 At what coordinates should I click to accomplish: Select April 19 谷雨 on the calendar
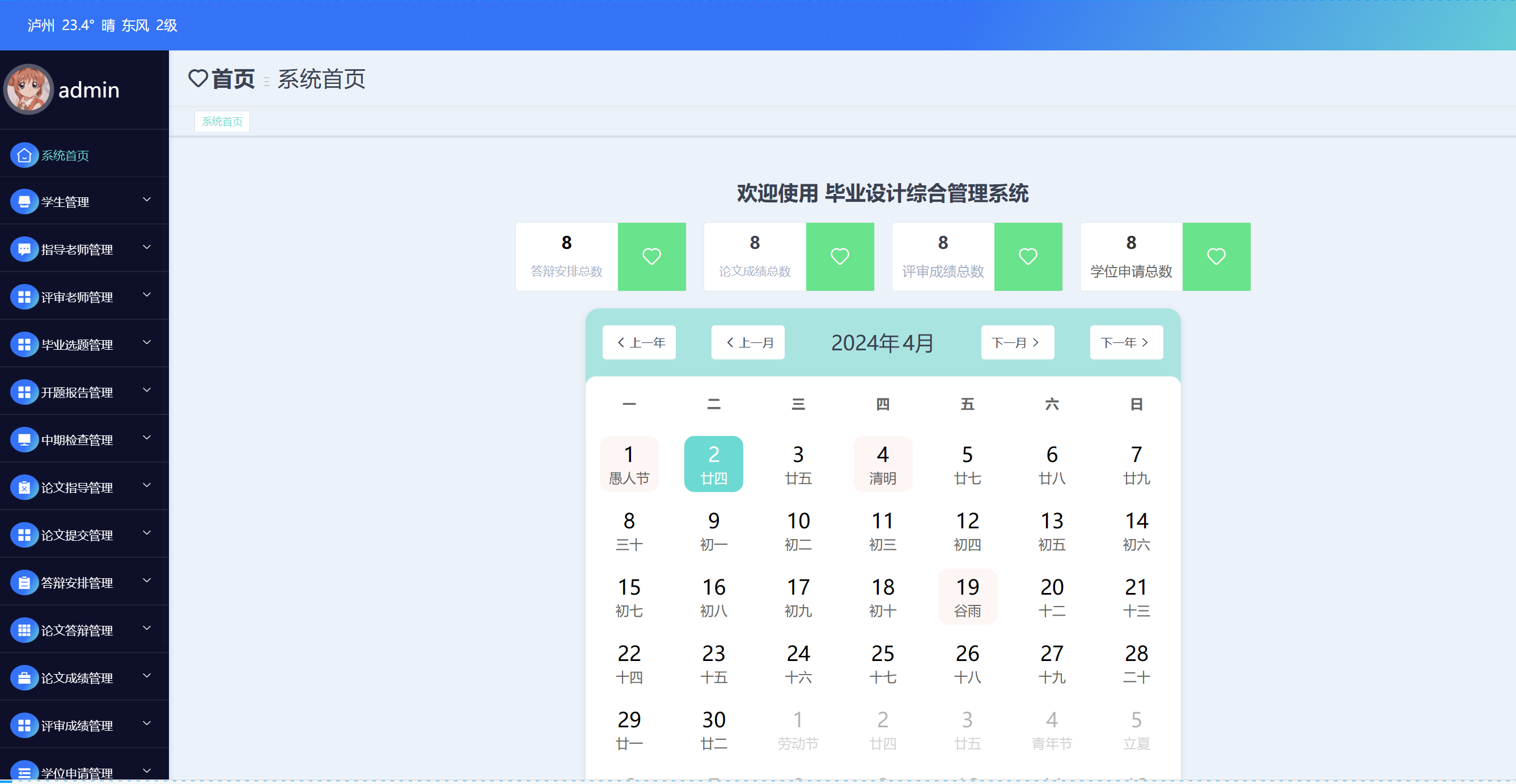coord(967,597)
